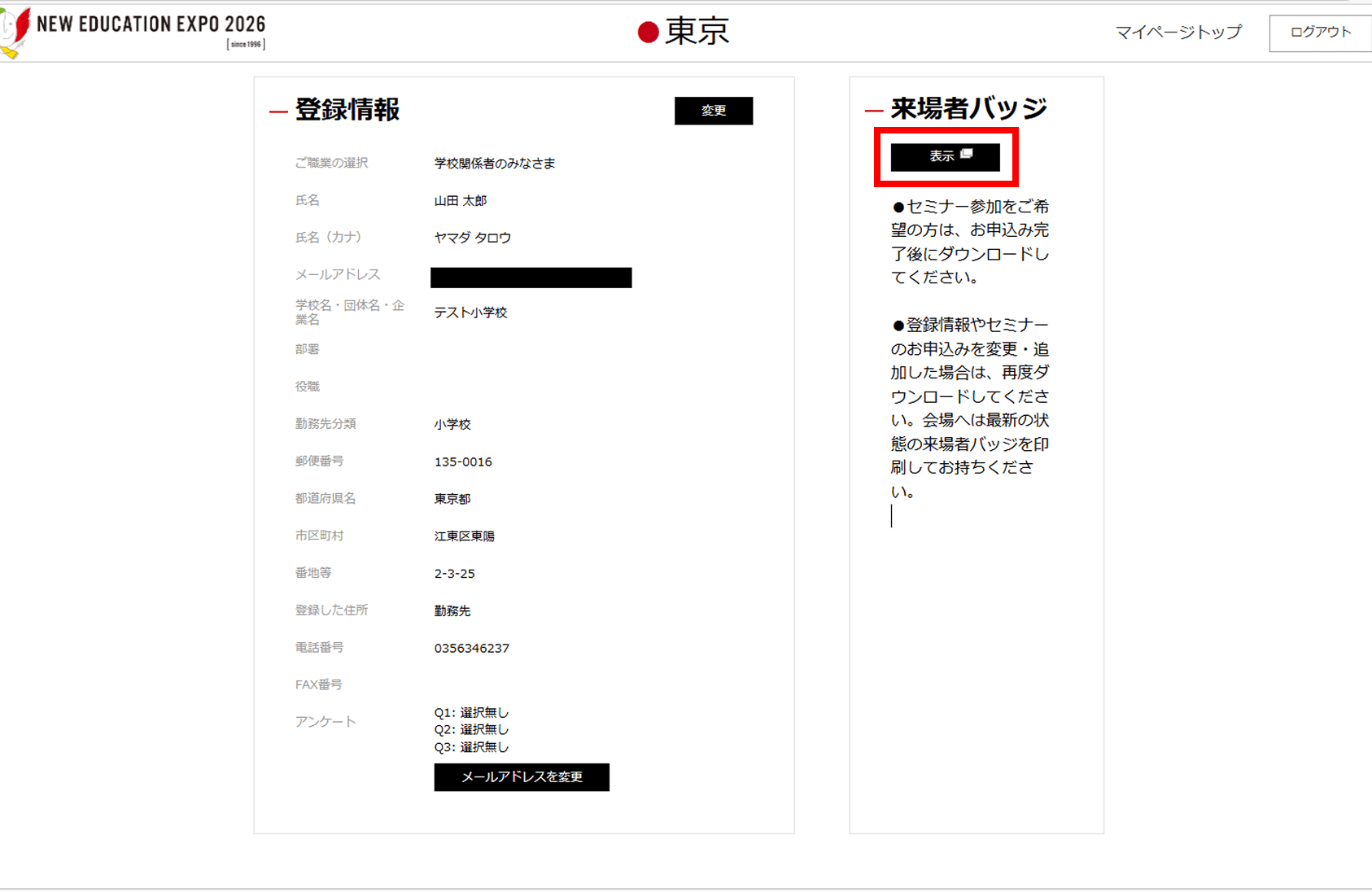Click the redacted email address bar
This screenshot has height=892, width=1372.
tap(531, 278)
